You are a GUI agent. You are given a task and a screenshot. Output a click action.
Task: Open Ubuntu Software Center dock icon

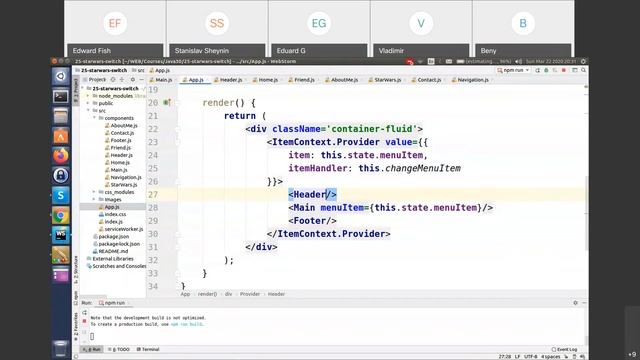click(61, 136)
